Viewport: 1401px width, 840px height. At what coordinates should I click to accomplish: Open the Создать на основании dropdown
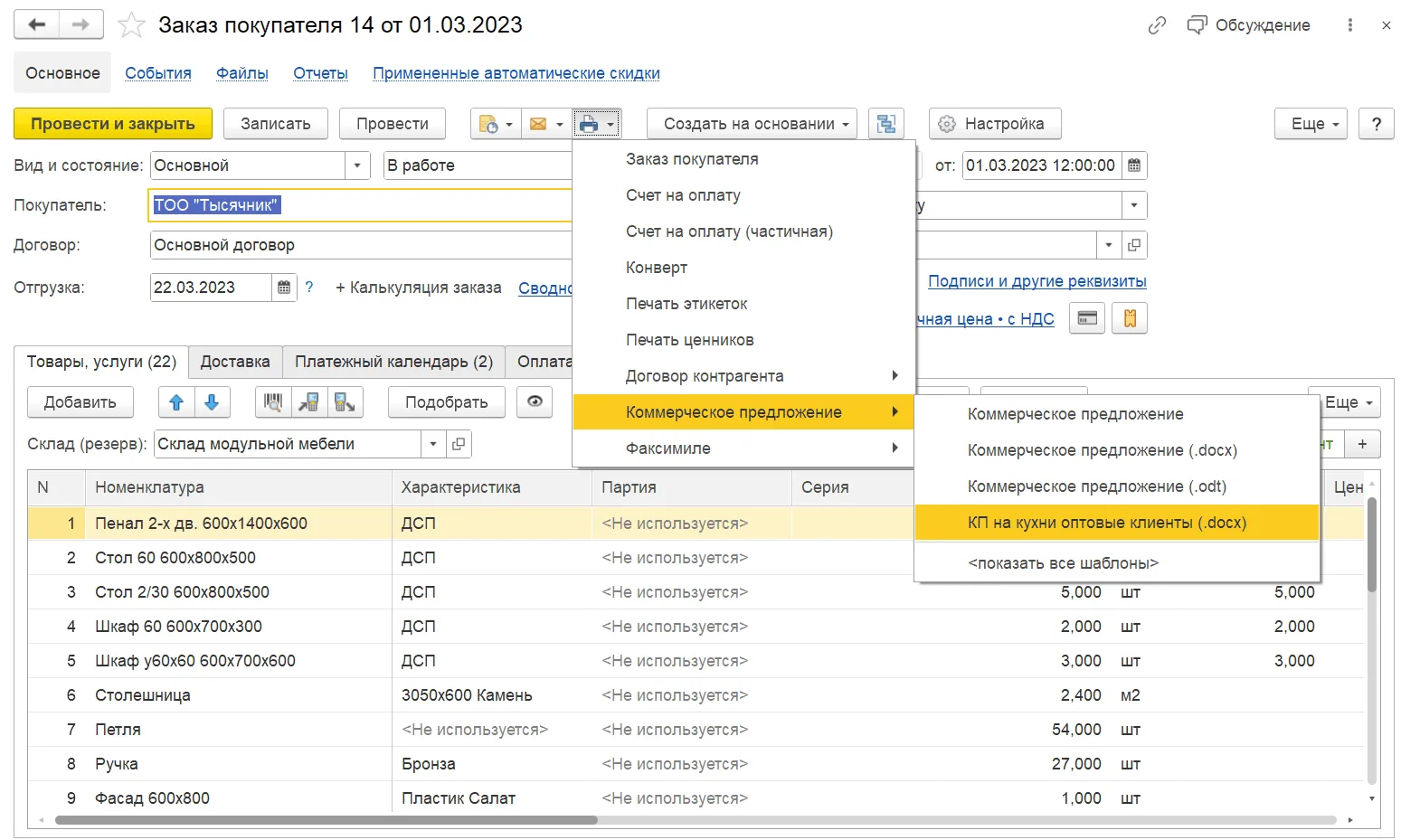tap(751, 124)
